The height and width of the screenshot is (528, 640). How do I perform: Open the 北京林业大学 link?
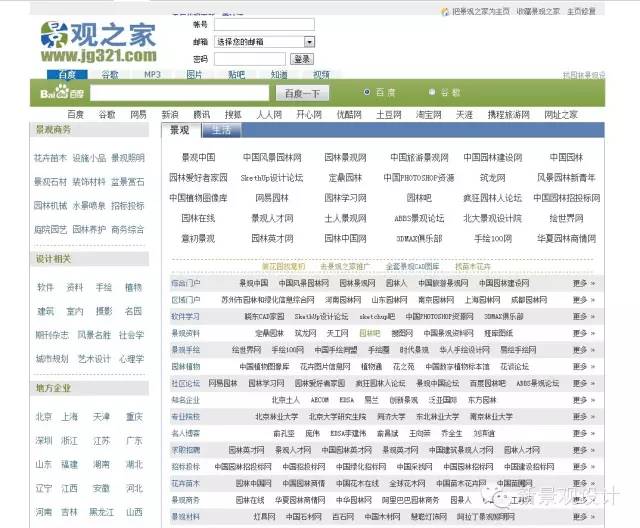click(x=277, y=417)
